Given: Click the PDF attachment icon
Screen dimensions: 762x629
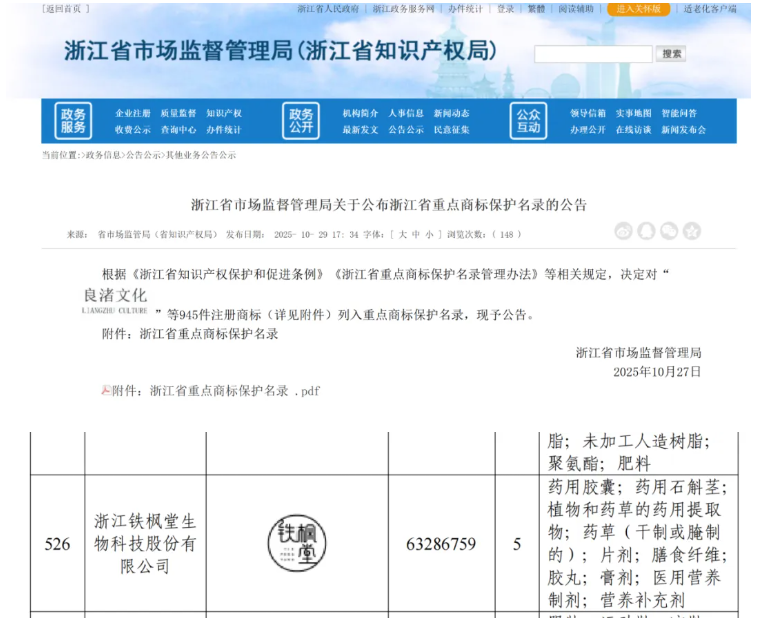Looking at the screenshot, I should [105, 391].
